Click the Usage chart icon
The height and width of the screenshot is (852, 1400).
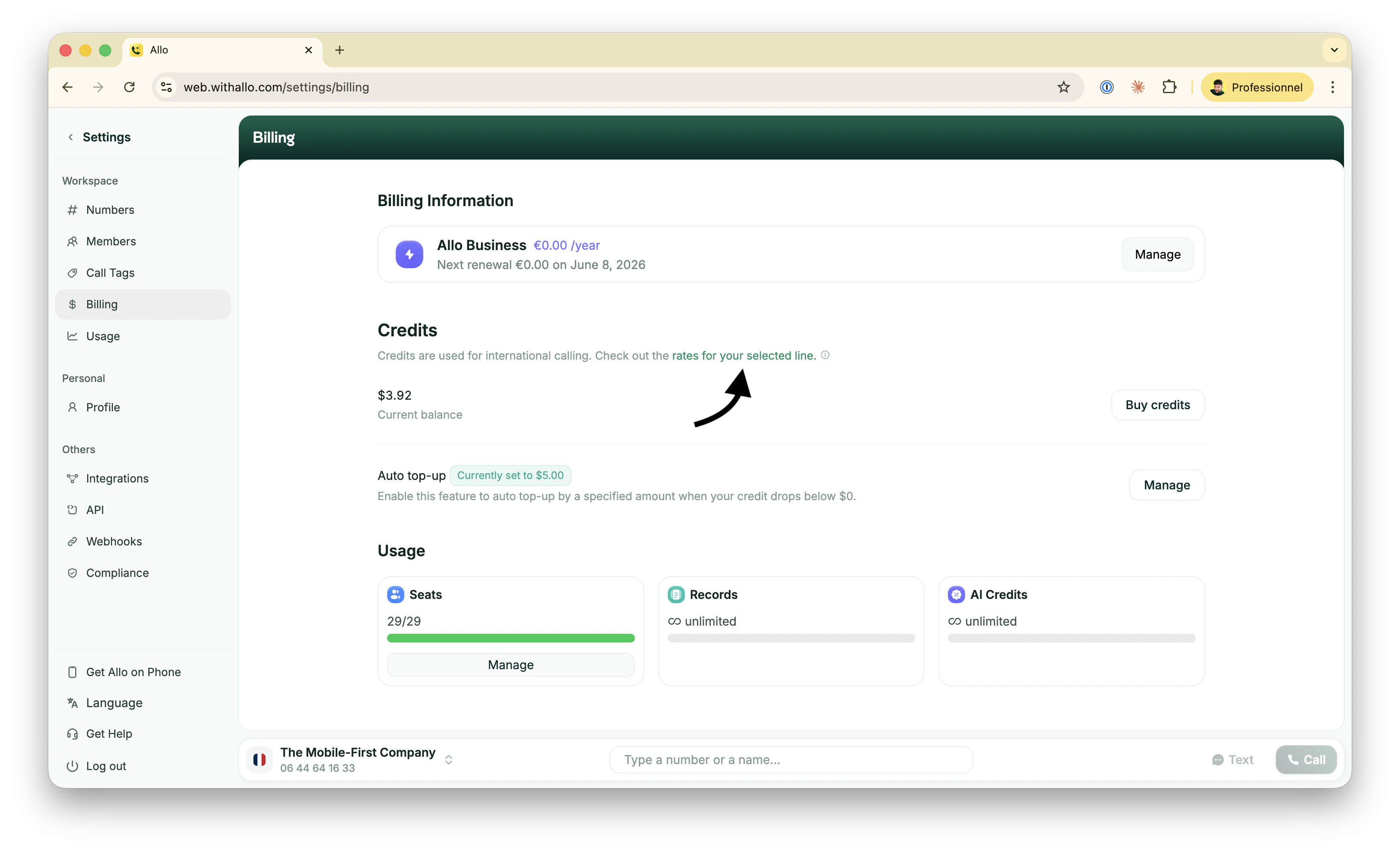tap(72, 336)
